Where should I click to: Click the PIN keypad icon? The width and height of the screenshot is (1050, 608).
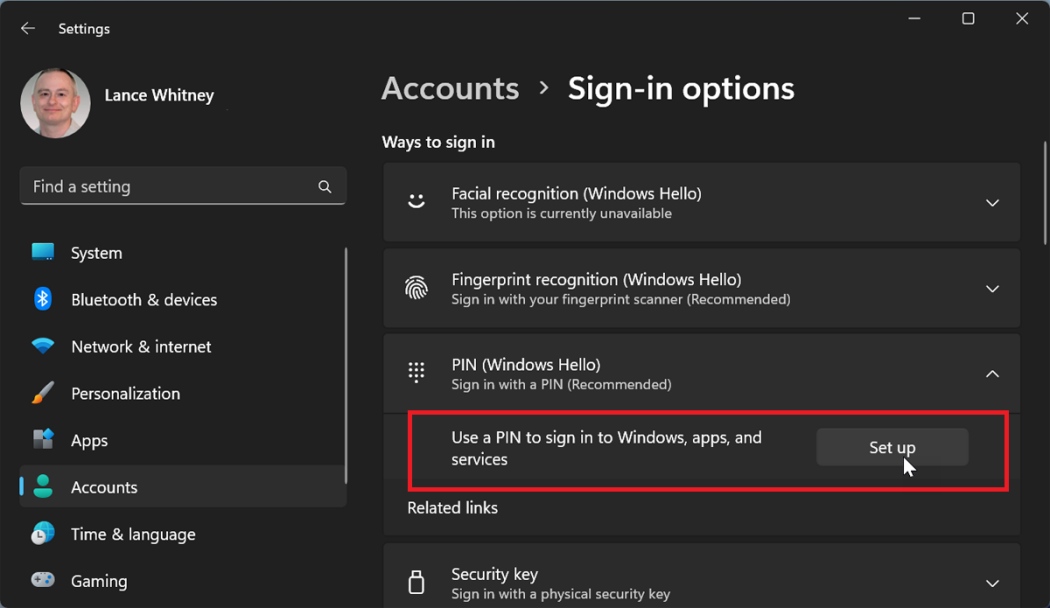click(x=416, y=373)
